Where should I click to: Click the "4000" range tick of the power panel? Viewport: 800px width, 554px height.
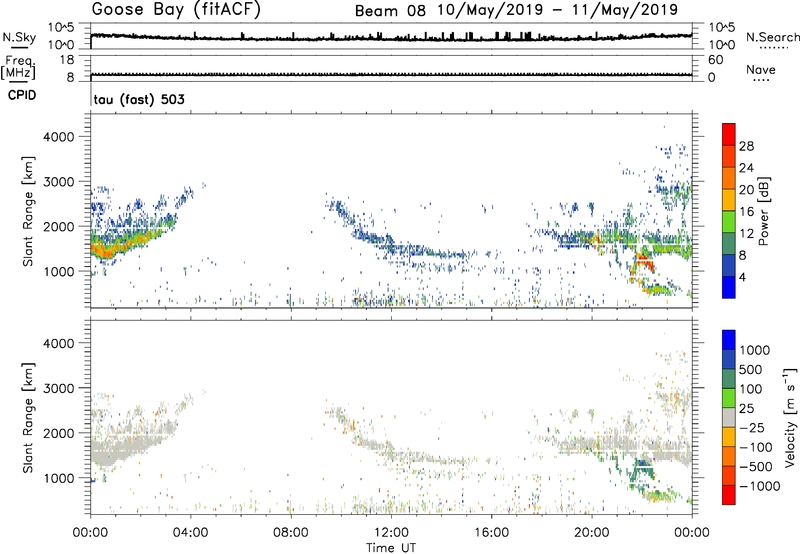pos(59,137)
